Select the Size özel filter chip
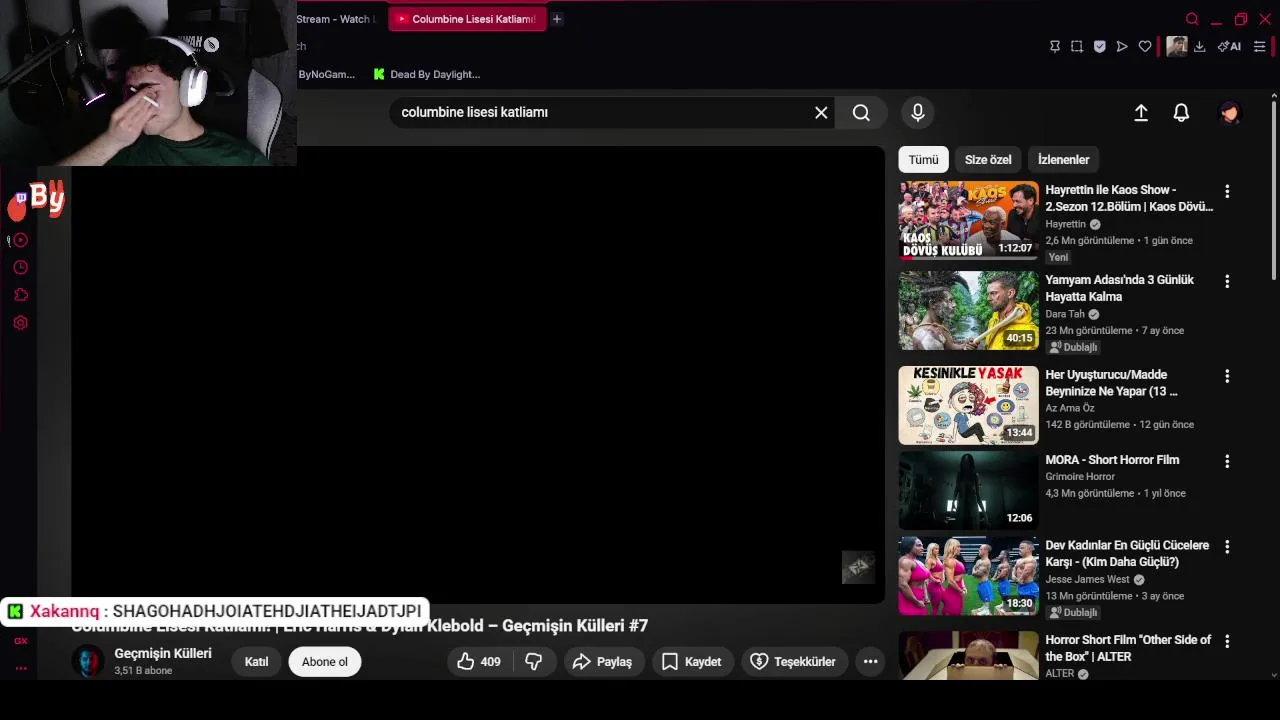The image size is (1280, 720). click(x=988, y=160)
